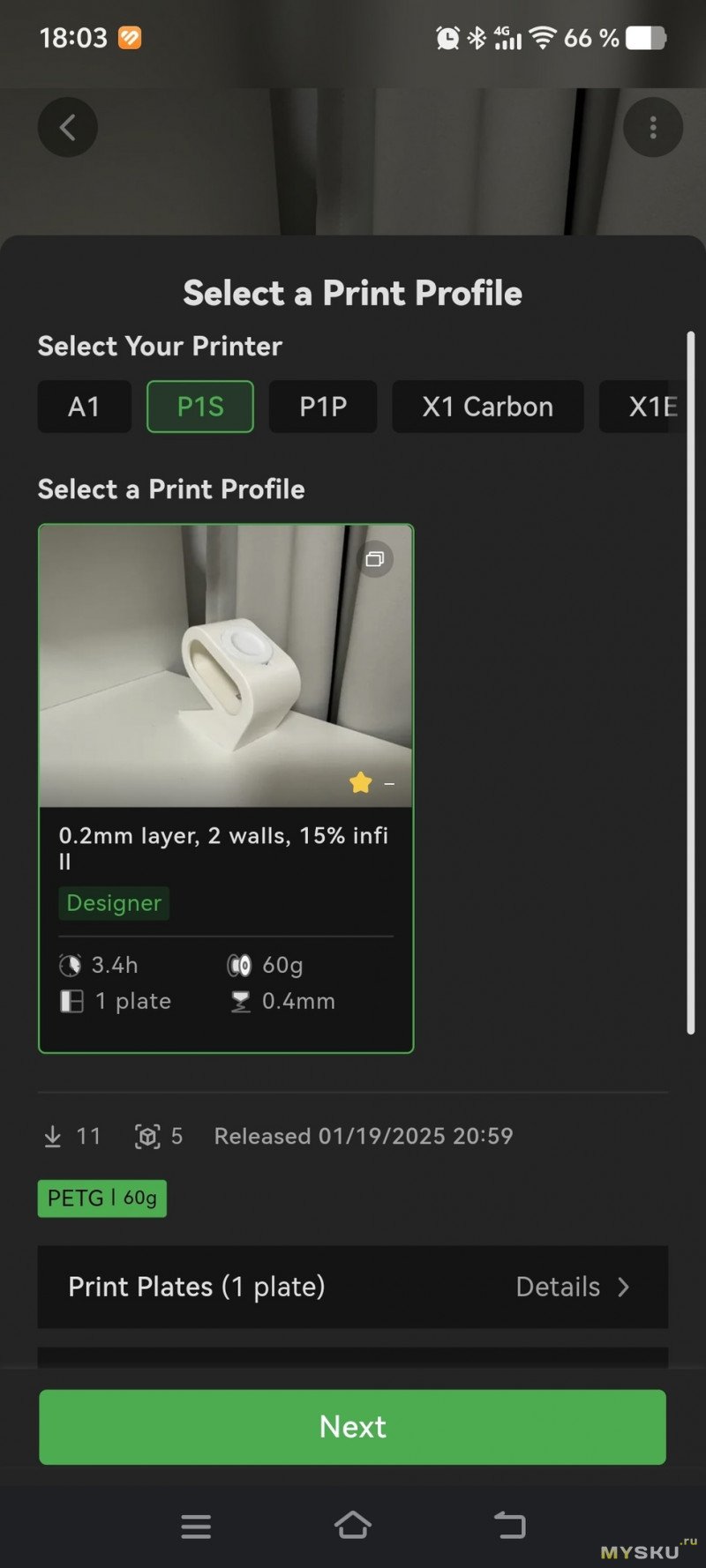Tap the green Next button

[352, 1427]
